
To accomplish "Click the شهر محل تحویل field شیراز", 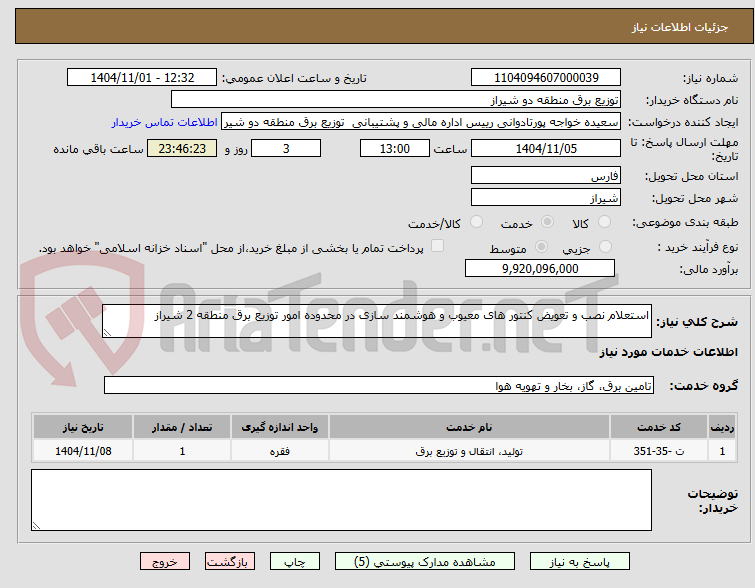I will click(546, 198).
